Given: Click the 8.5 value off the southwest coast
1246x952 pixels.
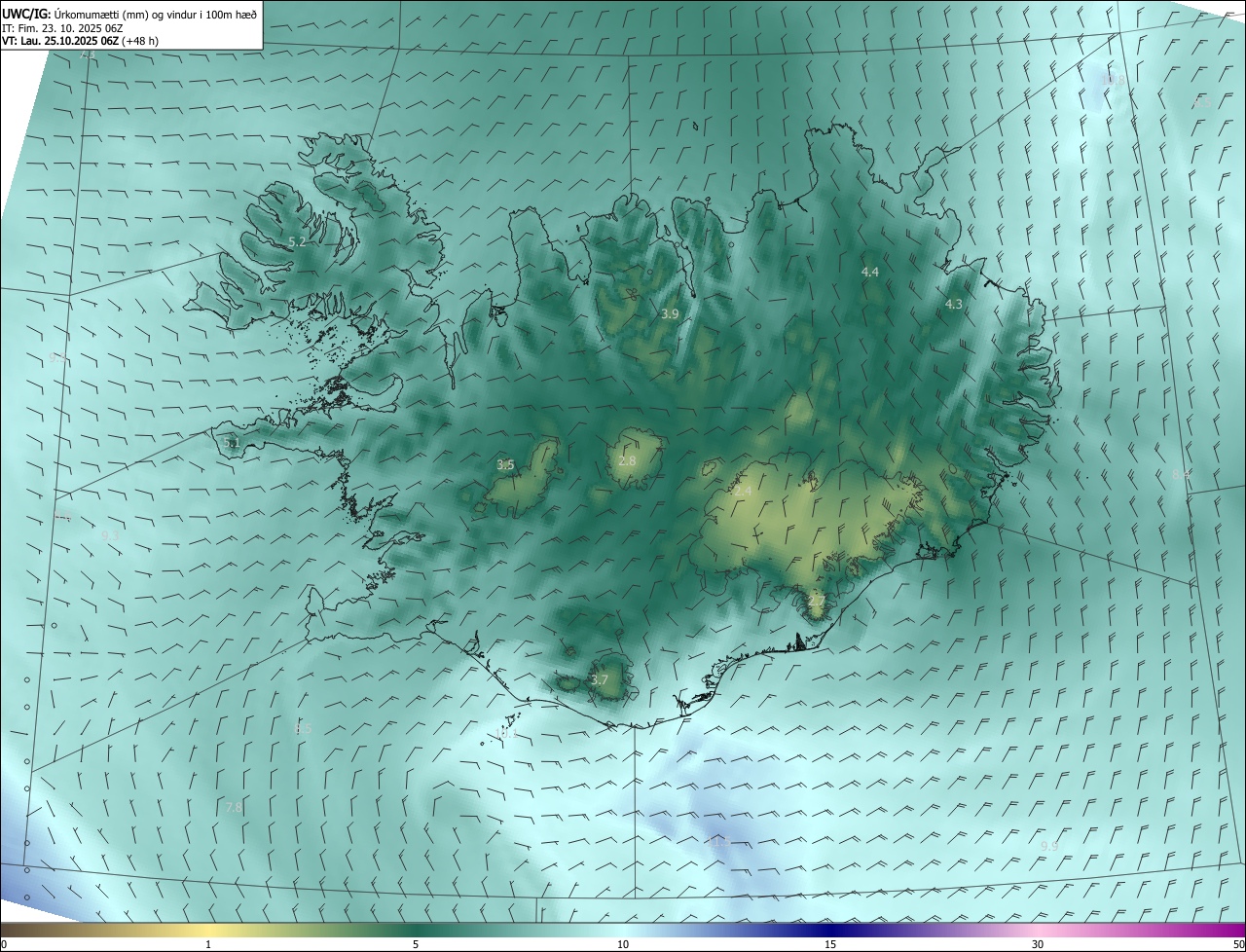Looking at the screenshot, I should coord(303,728).
